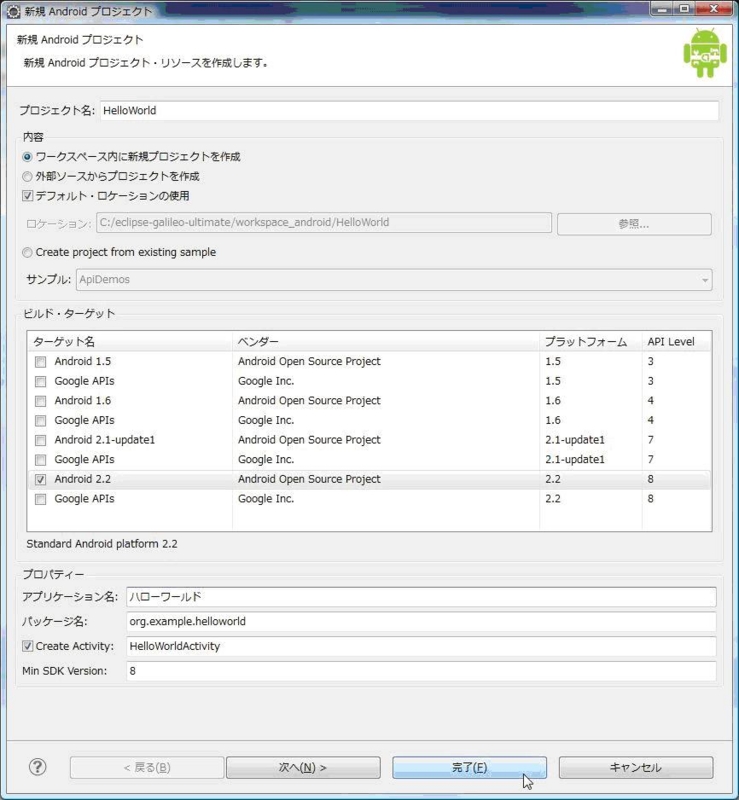739x800 pixels.
Task: Click the ベンダー column header
Action: (x=386, y=341)
